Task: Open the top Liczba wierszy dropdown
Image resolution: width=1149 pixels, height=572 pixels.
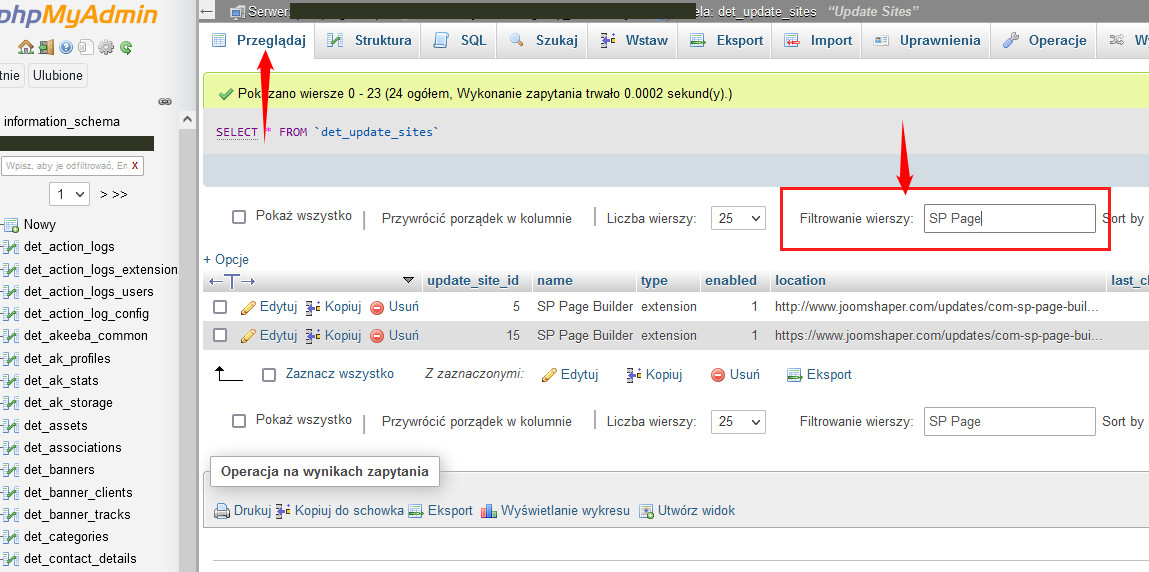Action: point(737,218)
